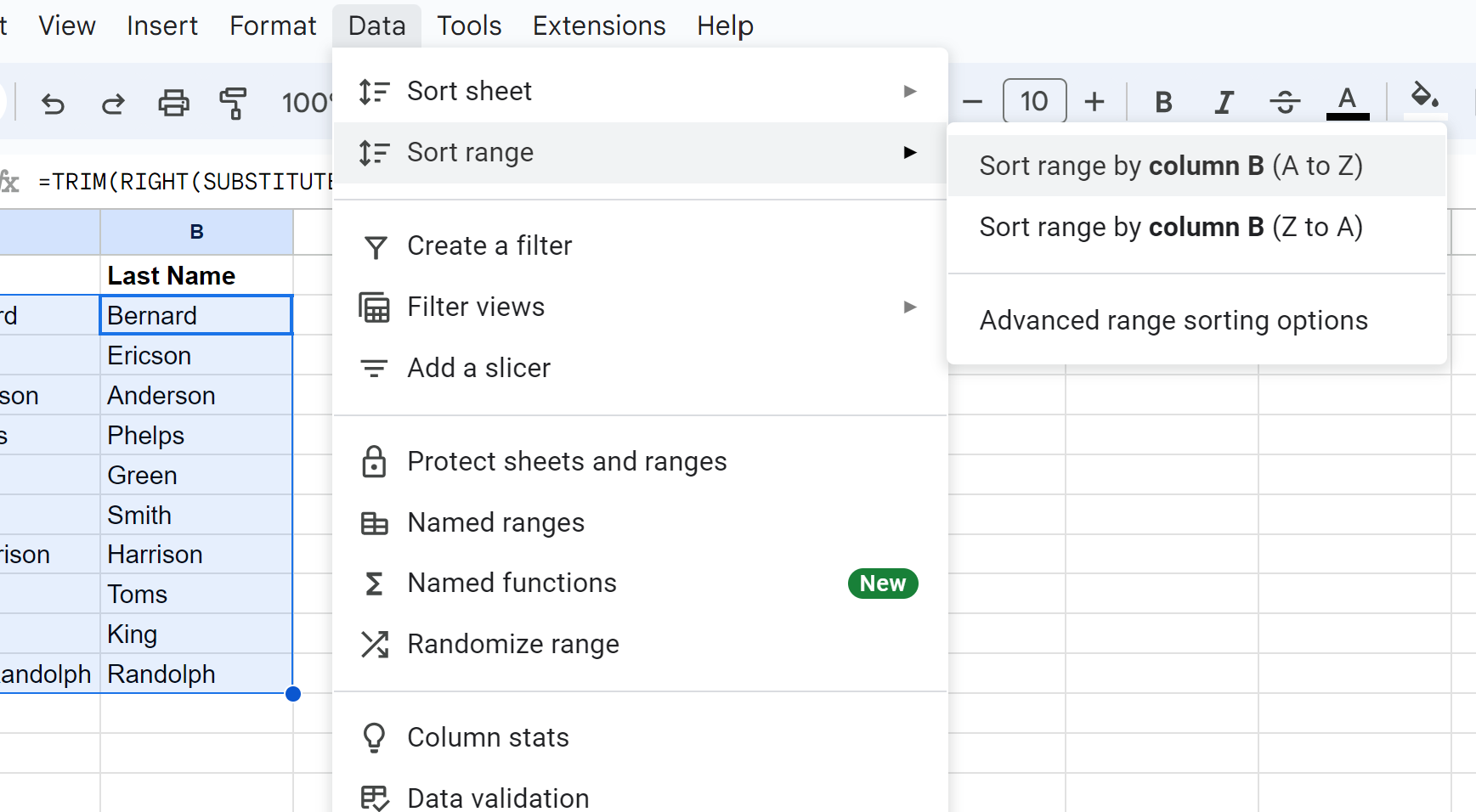Open the Extensions menu
Image resolution: width=1476 pixels, height=812 pixels.
tap(599, 25)
